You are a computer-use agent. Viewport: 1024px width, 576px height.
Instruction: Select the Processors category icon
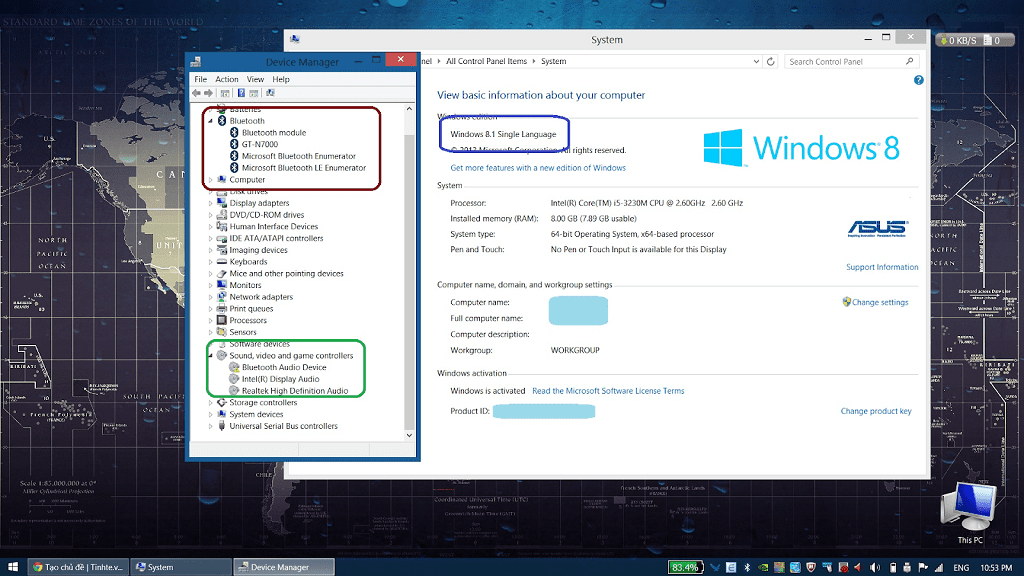pyautogui.click(x=221, y=321)
